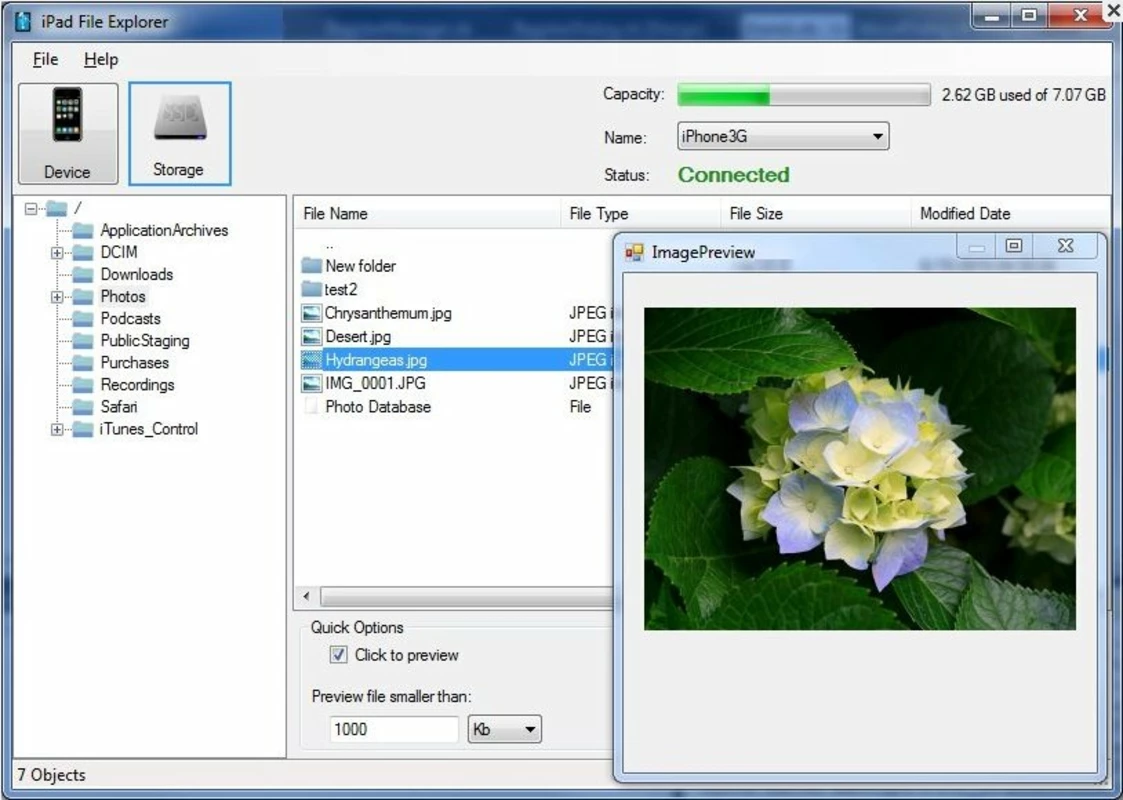
Task: Click the PublicStaging tree label
Action: click(x=145, y=341)
